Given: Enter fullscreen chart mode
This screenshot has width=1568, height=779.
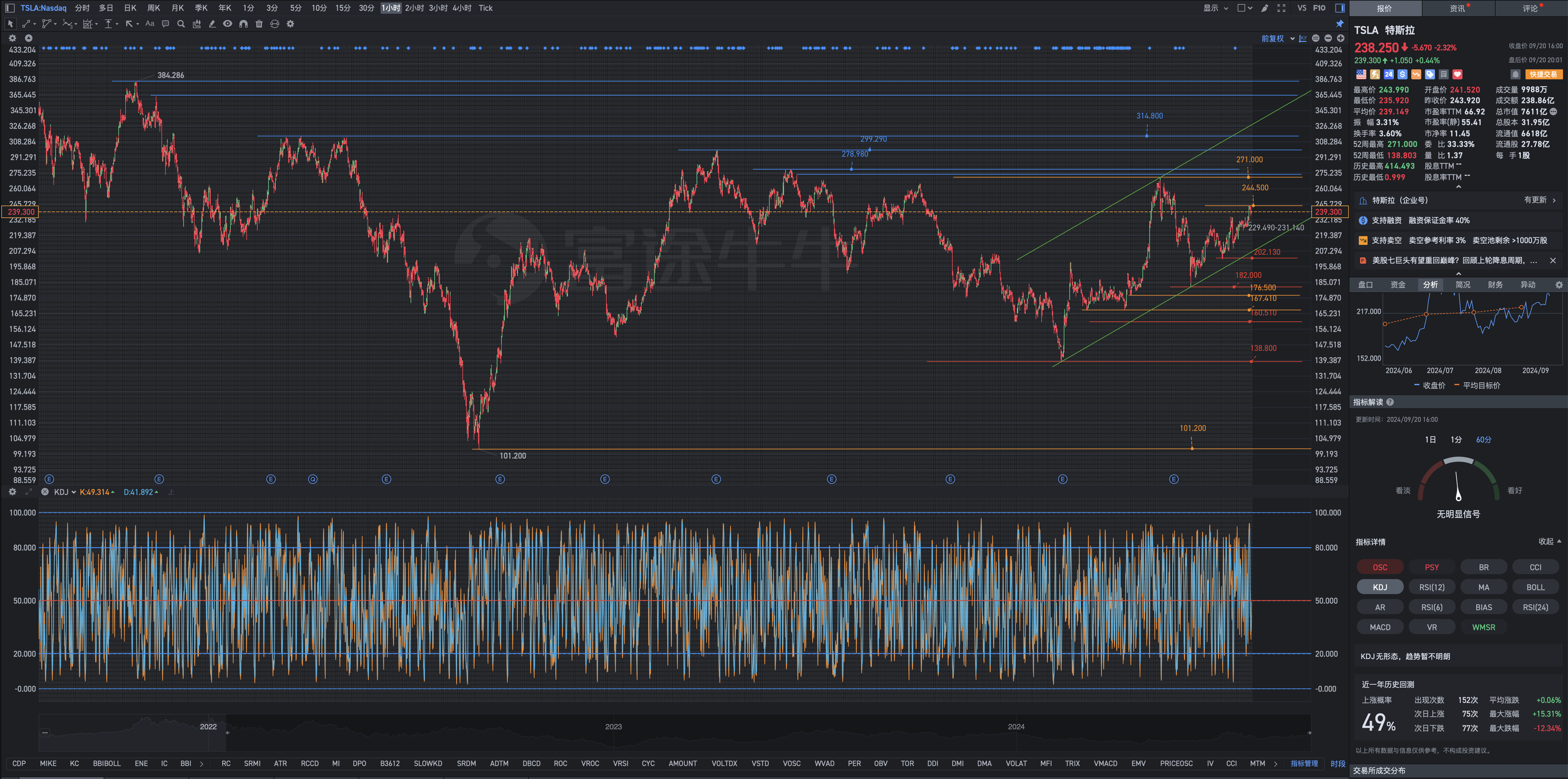Looking at the screenshot, I should coord(1281,8).
